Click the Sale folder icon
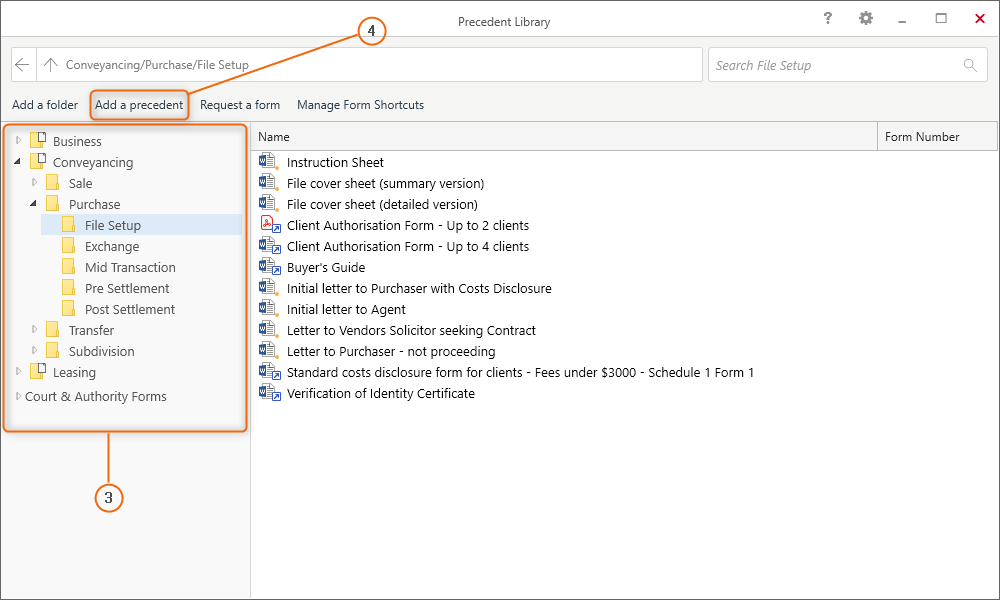 53,183
